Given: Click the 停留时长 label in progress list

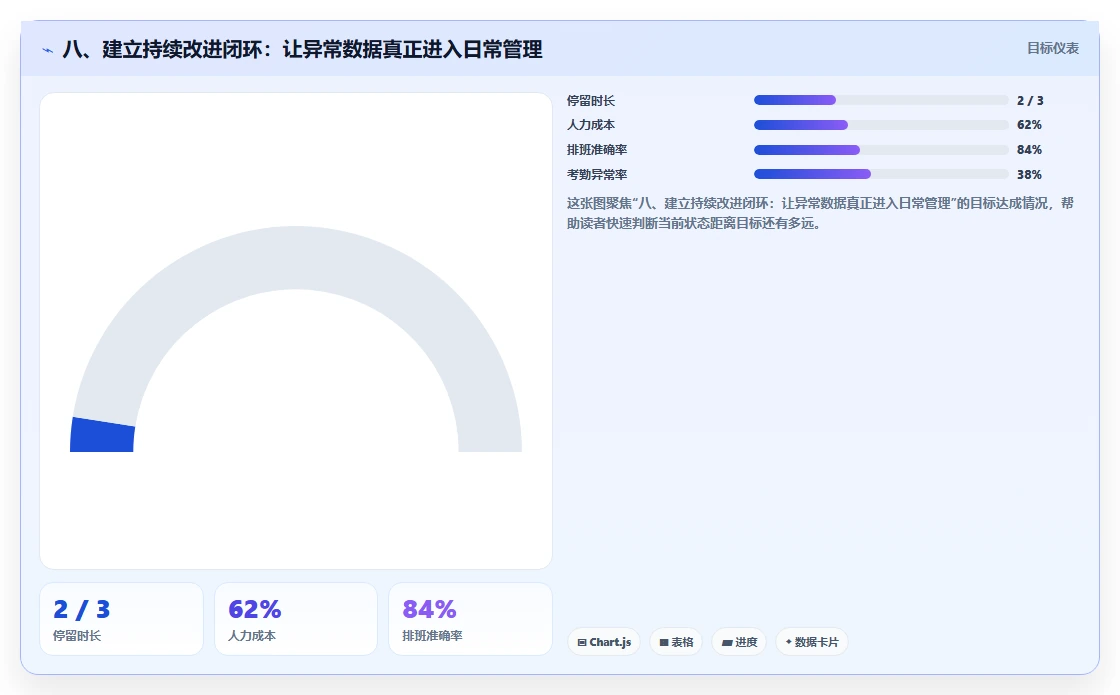Looking at the screenshot, I should (x=591, y=101).
